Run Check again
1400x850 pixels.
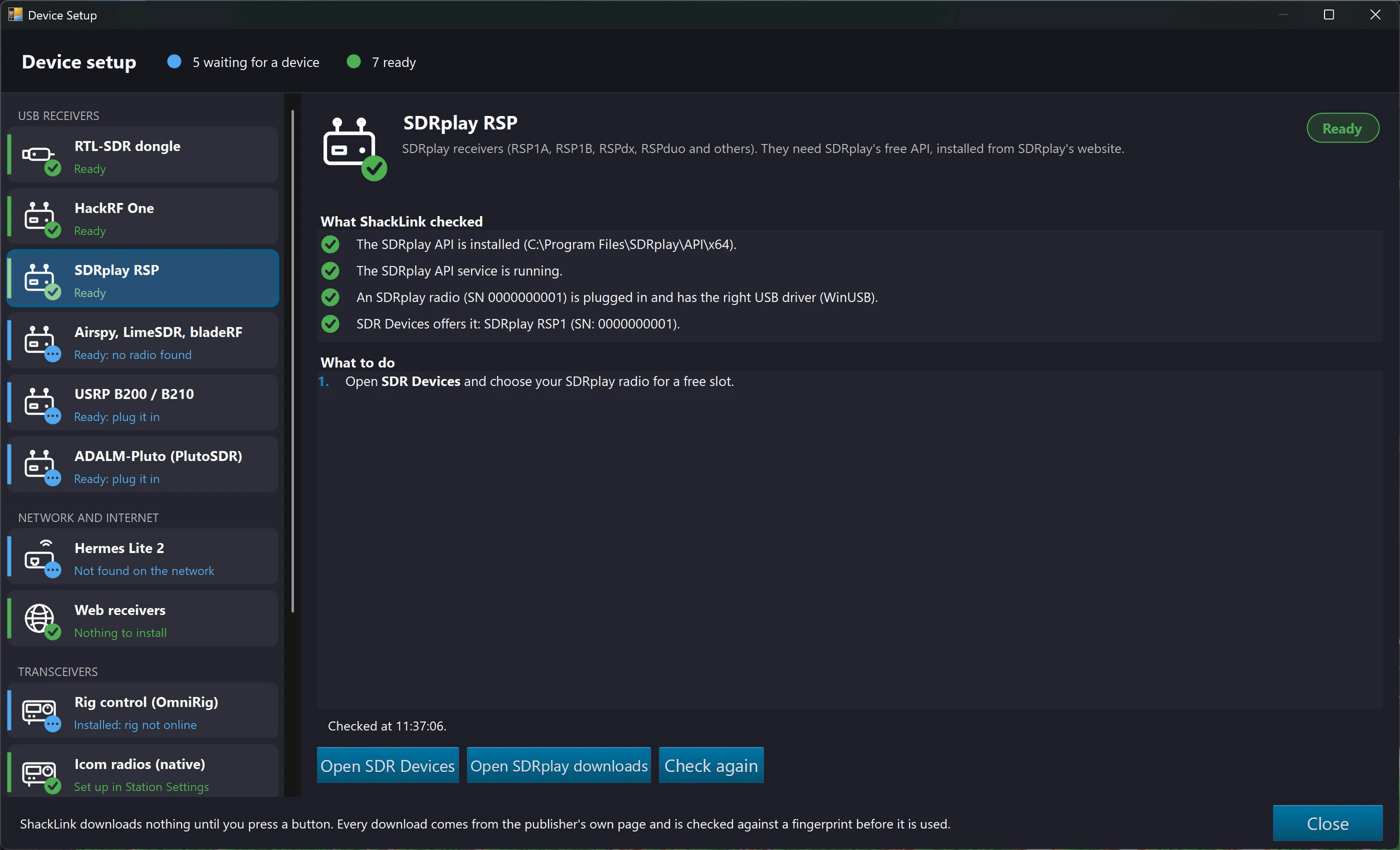[711, 765]
